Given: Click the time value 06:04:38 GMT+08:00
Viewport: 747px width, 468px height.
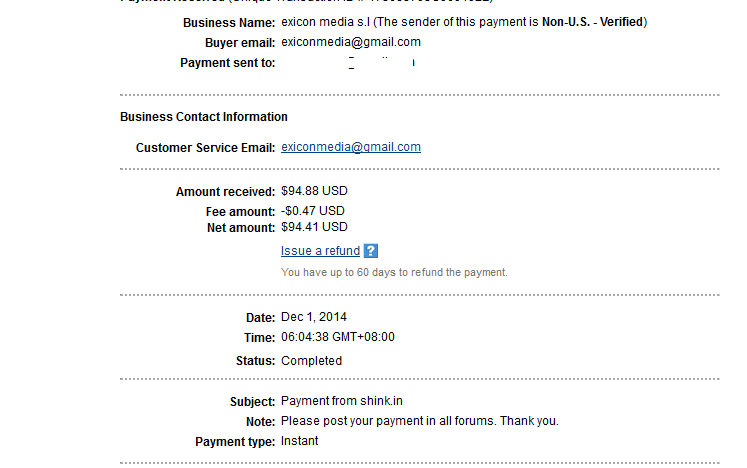Looking at the screenshot, I should tap(338, 337).
